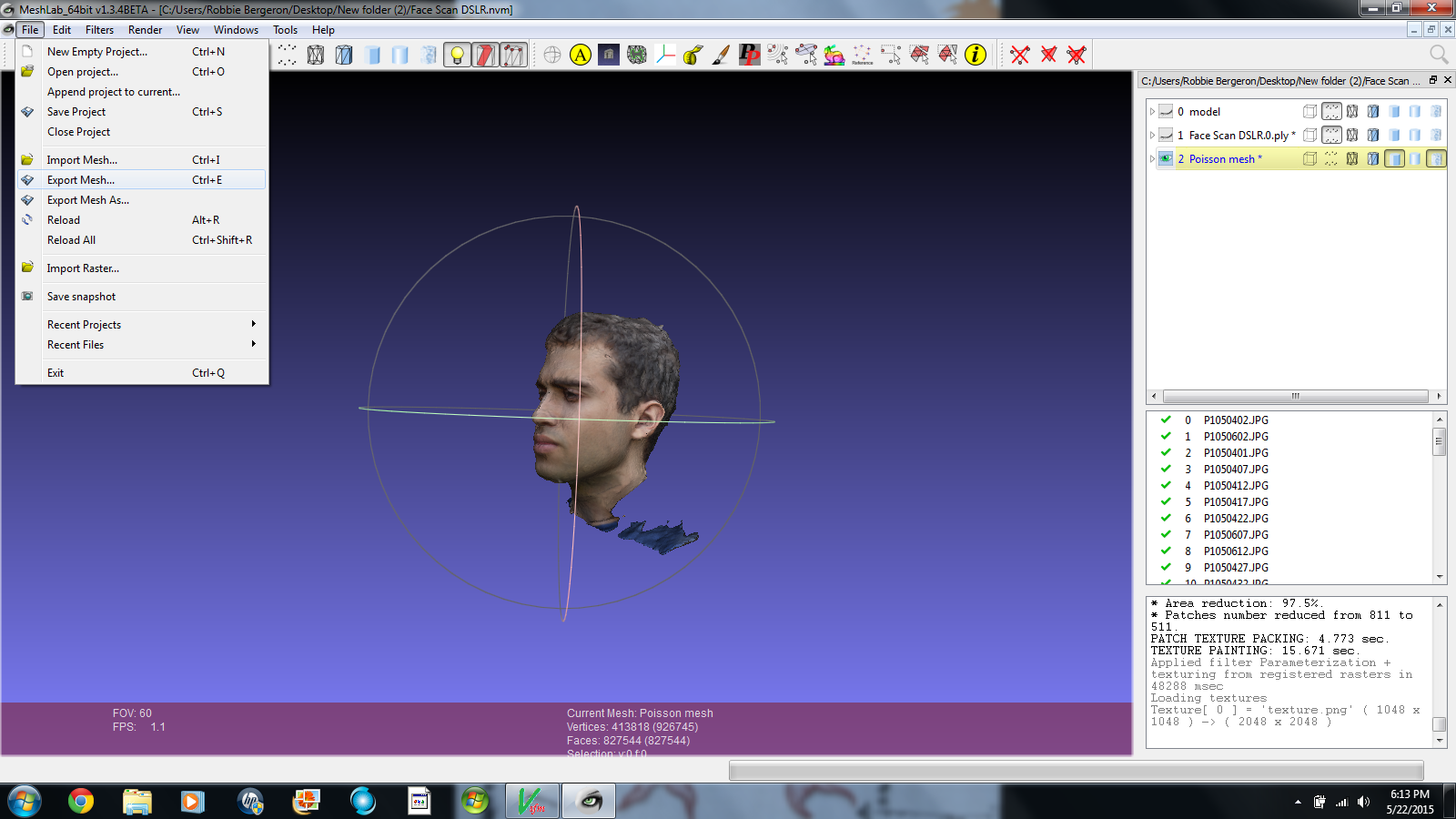The image size is (1456, 819).
Task: Click the yellow Get Info icon
Action: click(976, 56)
